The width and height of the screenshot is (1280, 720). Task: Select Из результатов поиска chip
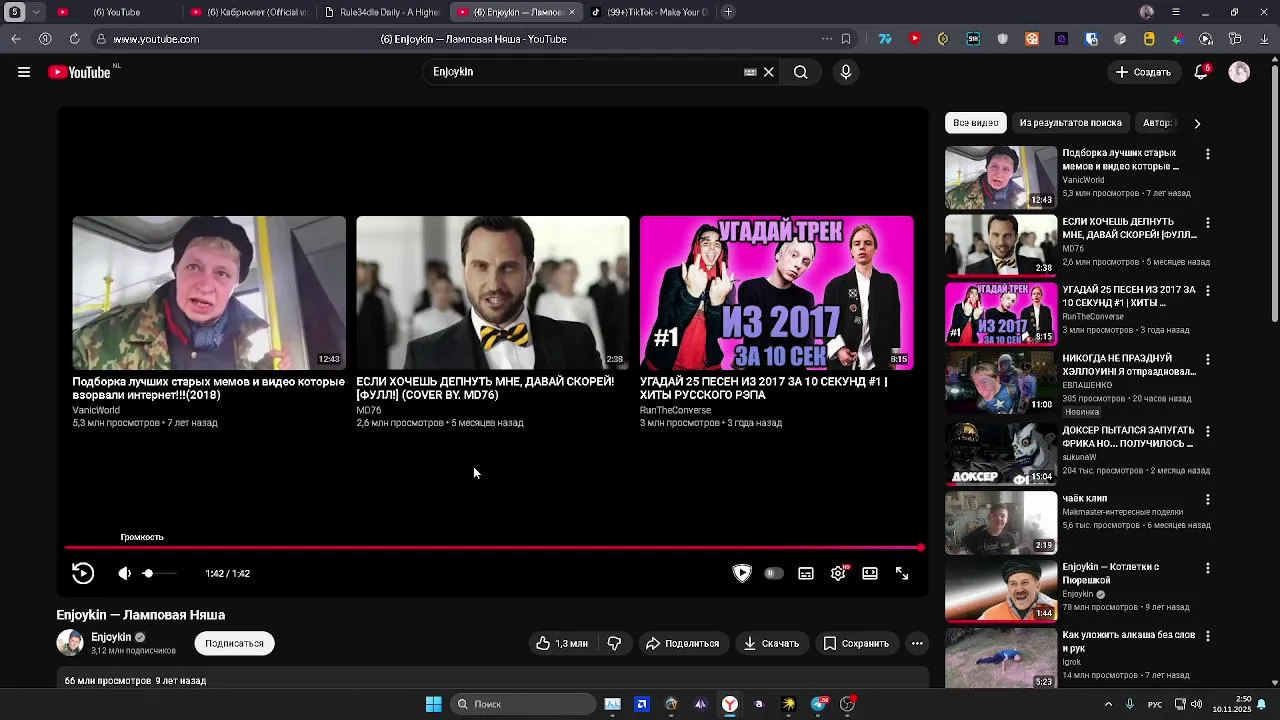[1070, 123]
